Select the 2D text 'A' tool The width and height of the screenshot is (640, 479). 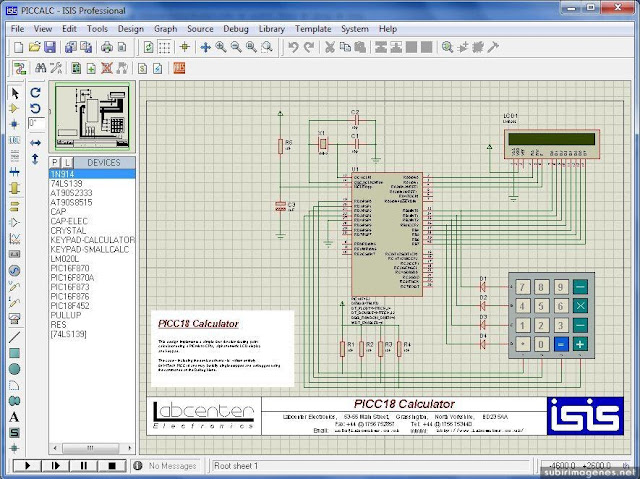click(14, 417)
